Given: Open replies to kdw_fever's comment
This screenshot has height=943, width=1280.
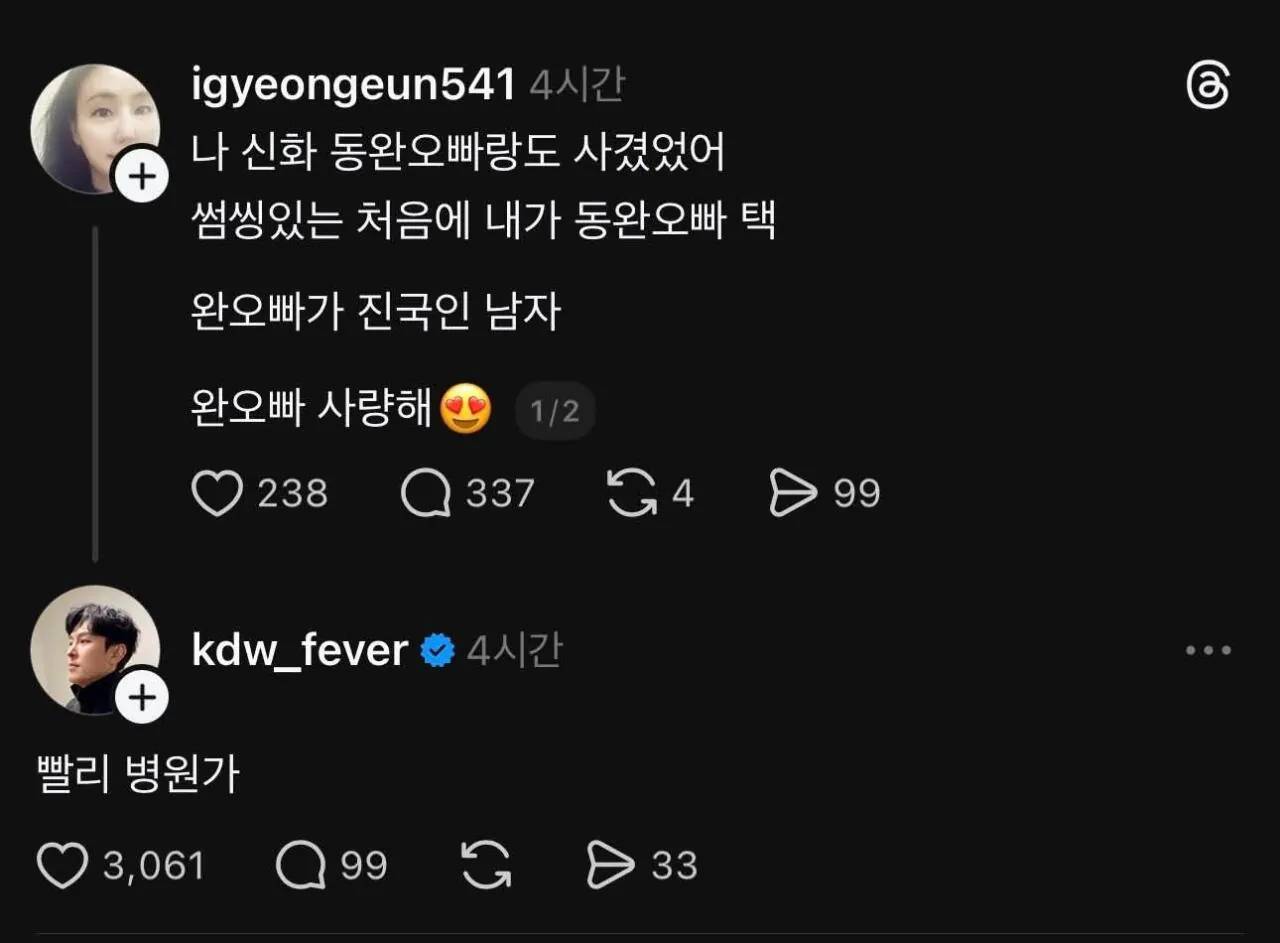Looking at the screenshot, I should [301, 866].
